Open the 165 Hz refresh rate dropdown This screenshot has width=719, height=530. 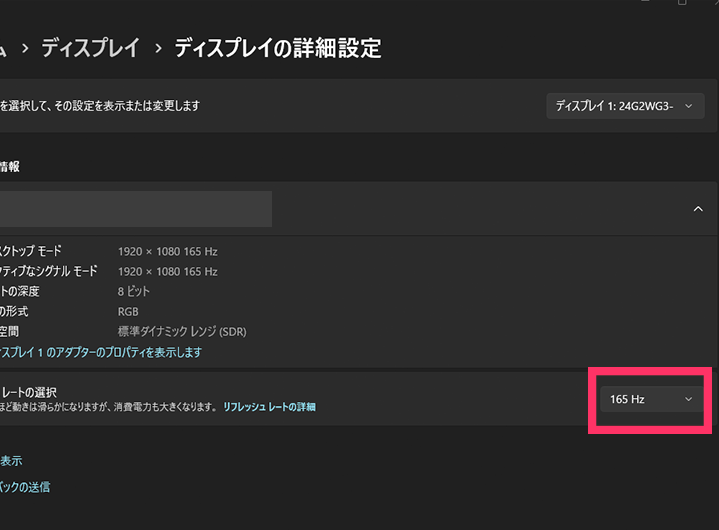pos(650,399)
